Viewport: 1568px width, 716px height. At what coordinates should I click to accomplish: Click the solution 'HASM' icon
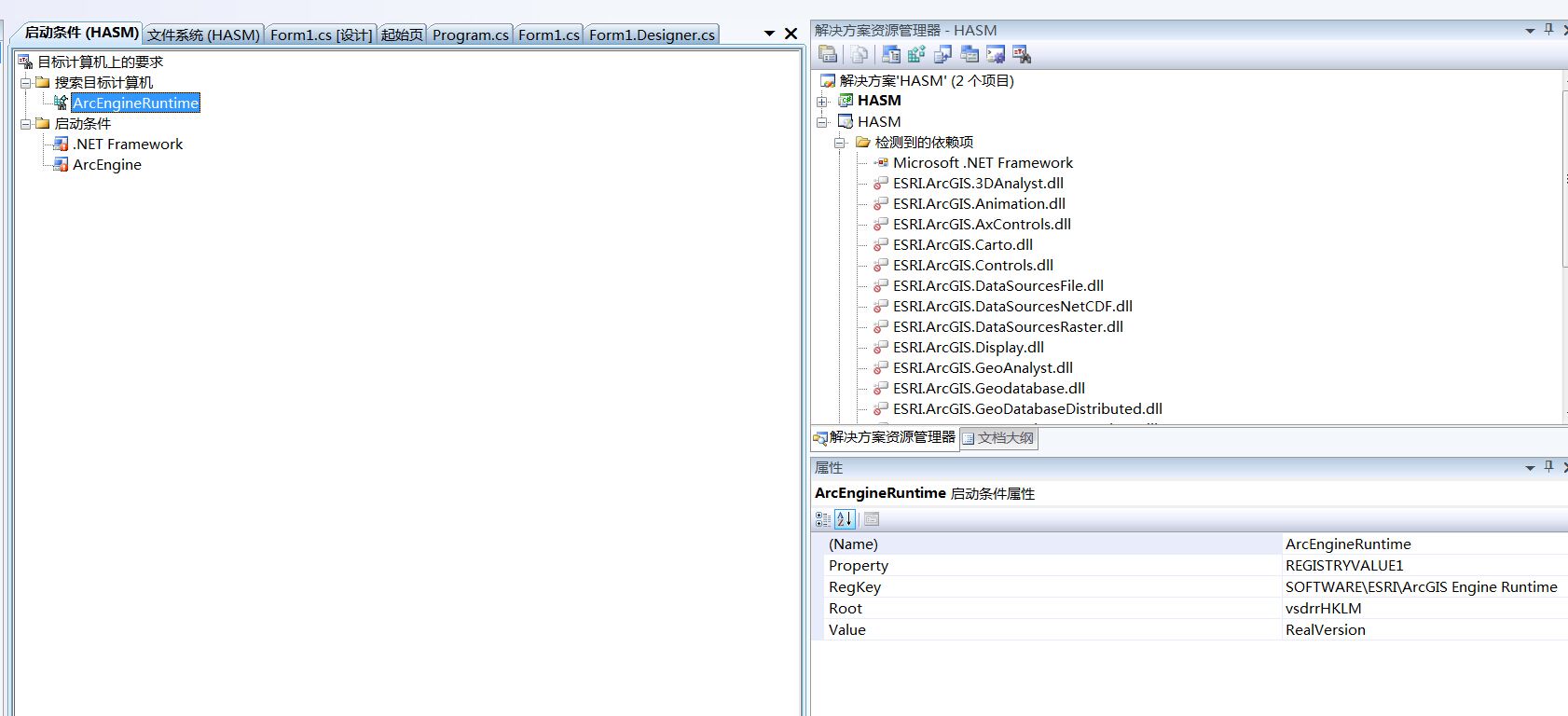coord(827,81)
